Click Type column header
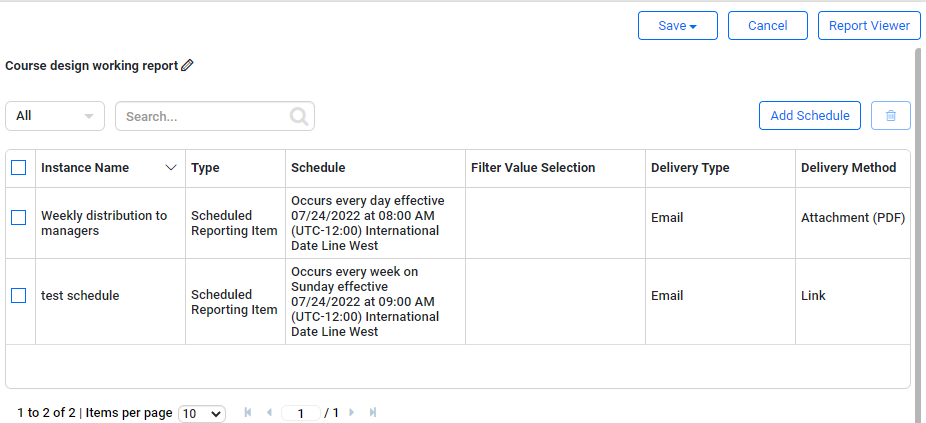 pos(235,168)
